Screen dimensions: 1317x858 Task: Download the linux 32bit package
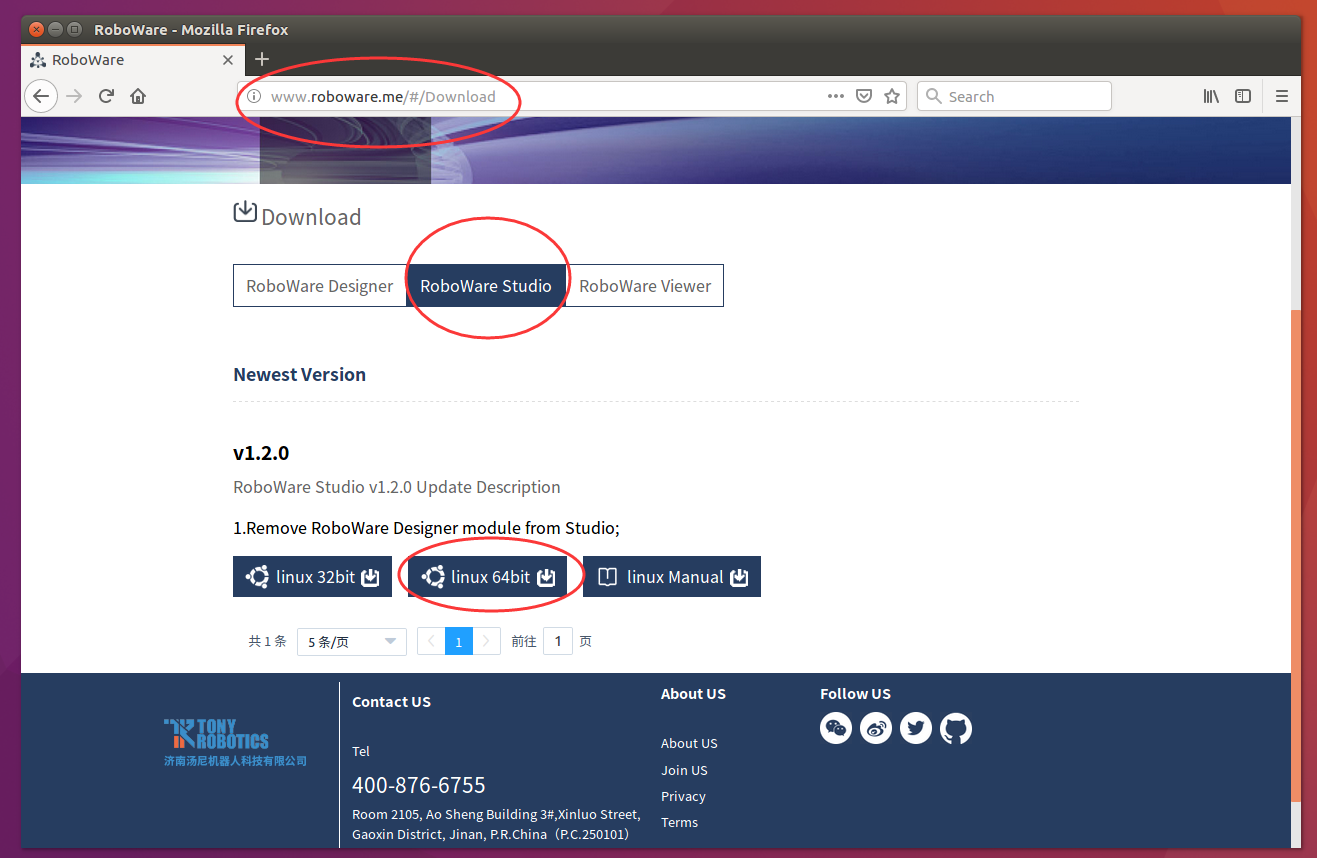click(312, 577)
